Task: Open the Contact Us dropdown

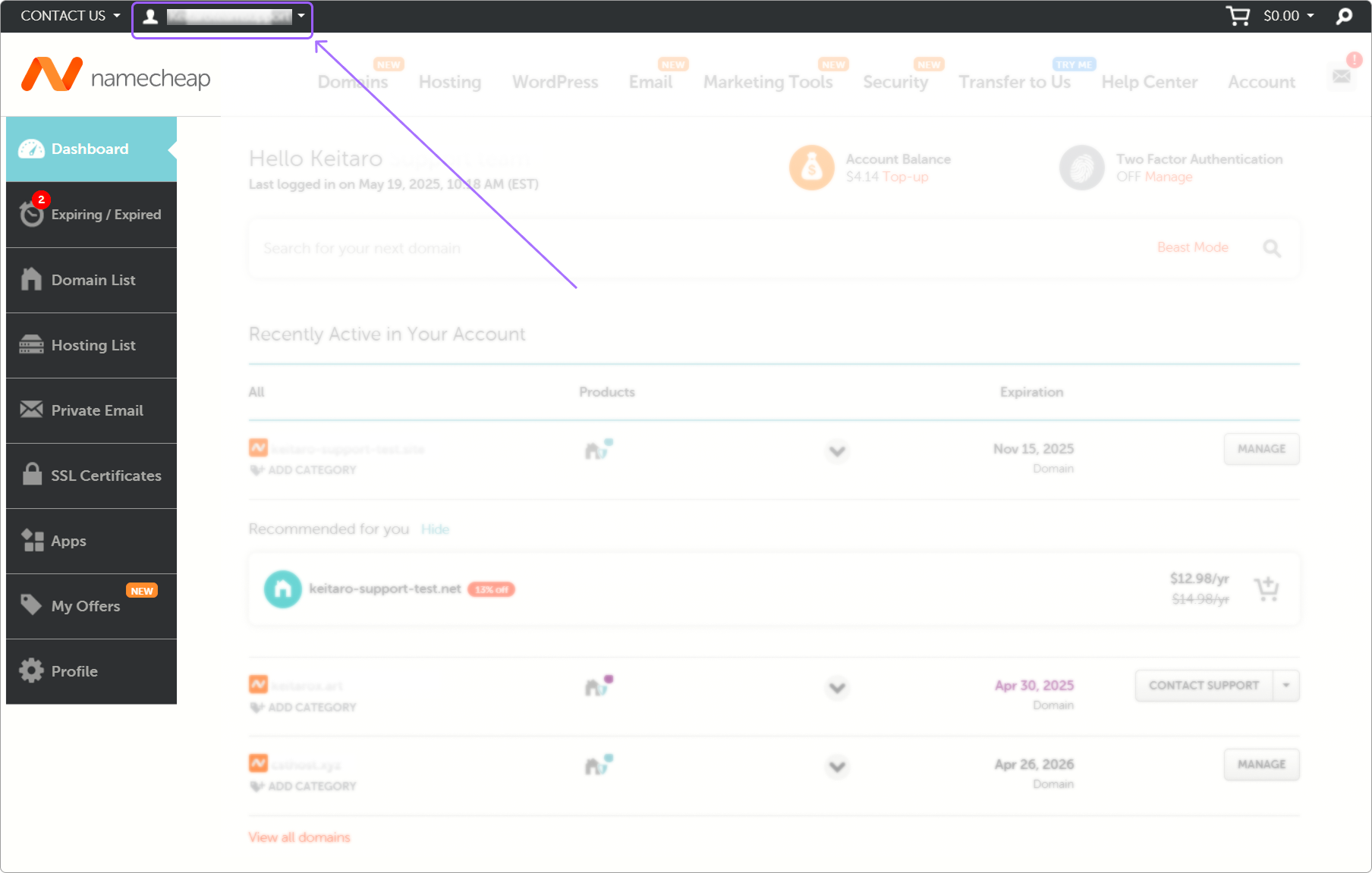Action: 71,16
